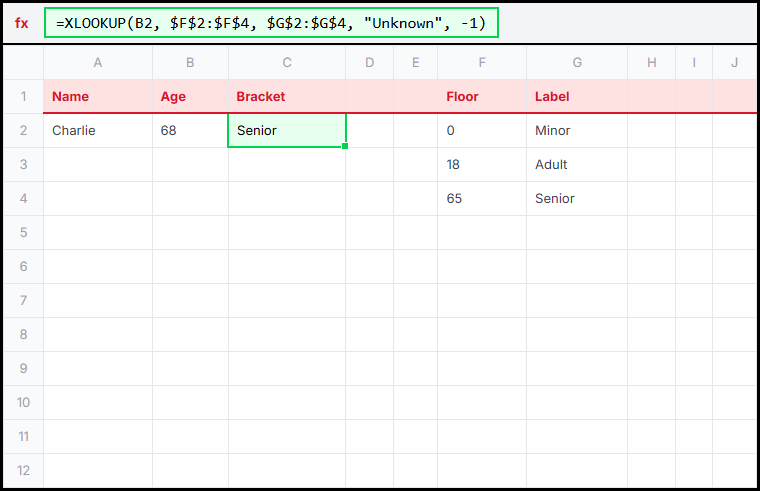This screenshot has width=760, height=491.
Task: Click the age cell showing 68
Action: 190,131
